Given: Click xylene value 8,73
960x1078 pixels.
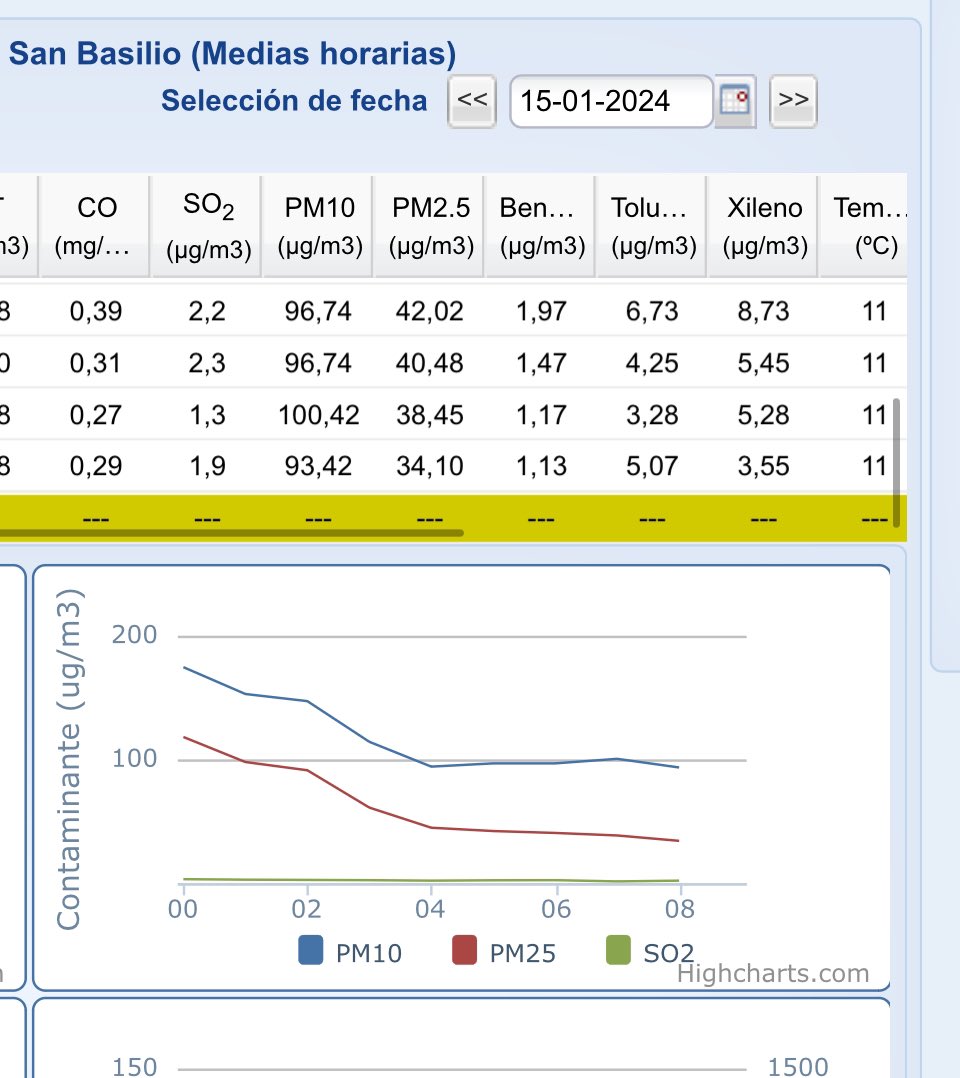Looking at the screenshot, I should click(763, 311).
